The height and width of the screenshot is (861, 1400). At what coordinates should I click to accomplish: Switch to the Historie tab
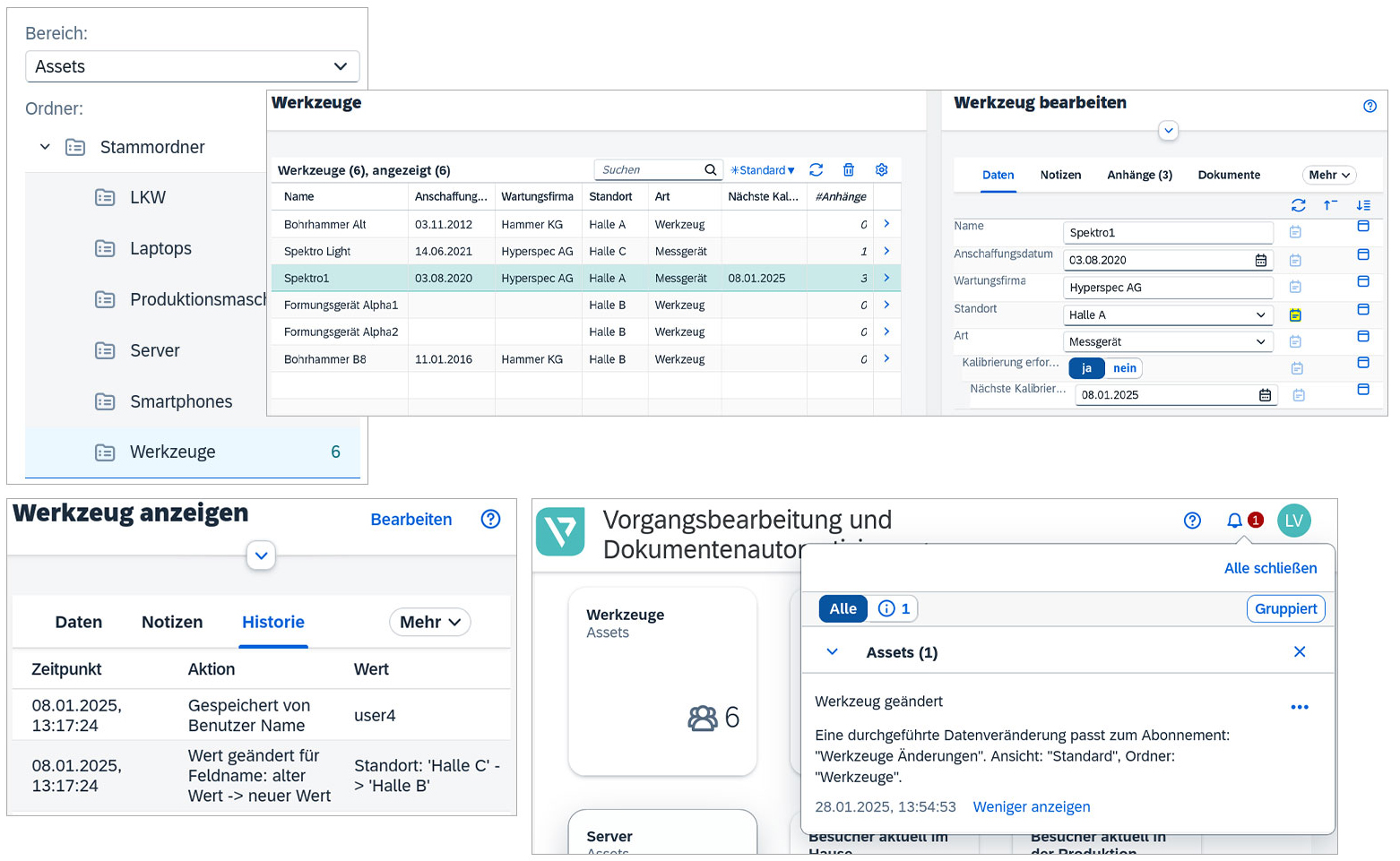[x=273, y=622]
